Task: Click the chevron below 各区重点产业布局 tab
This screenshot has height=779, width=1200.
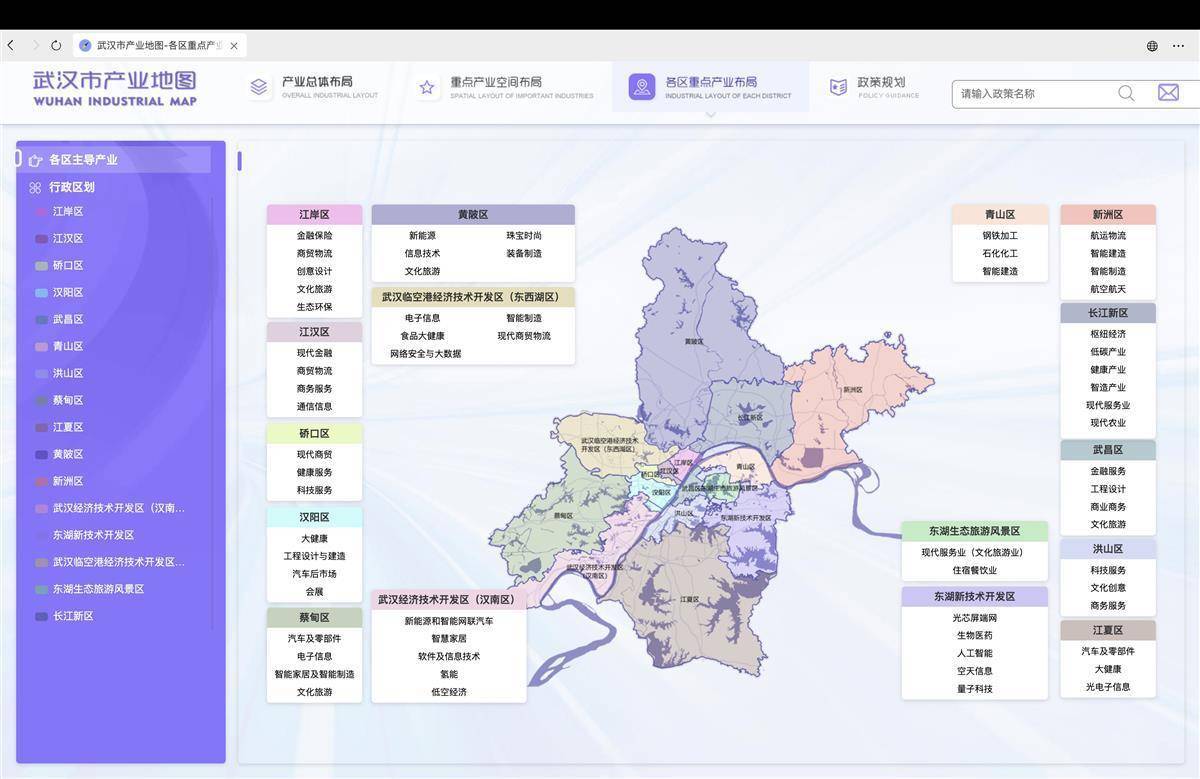Action: click(x=710, y=115)
